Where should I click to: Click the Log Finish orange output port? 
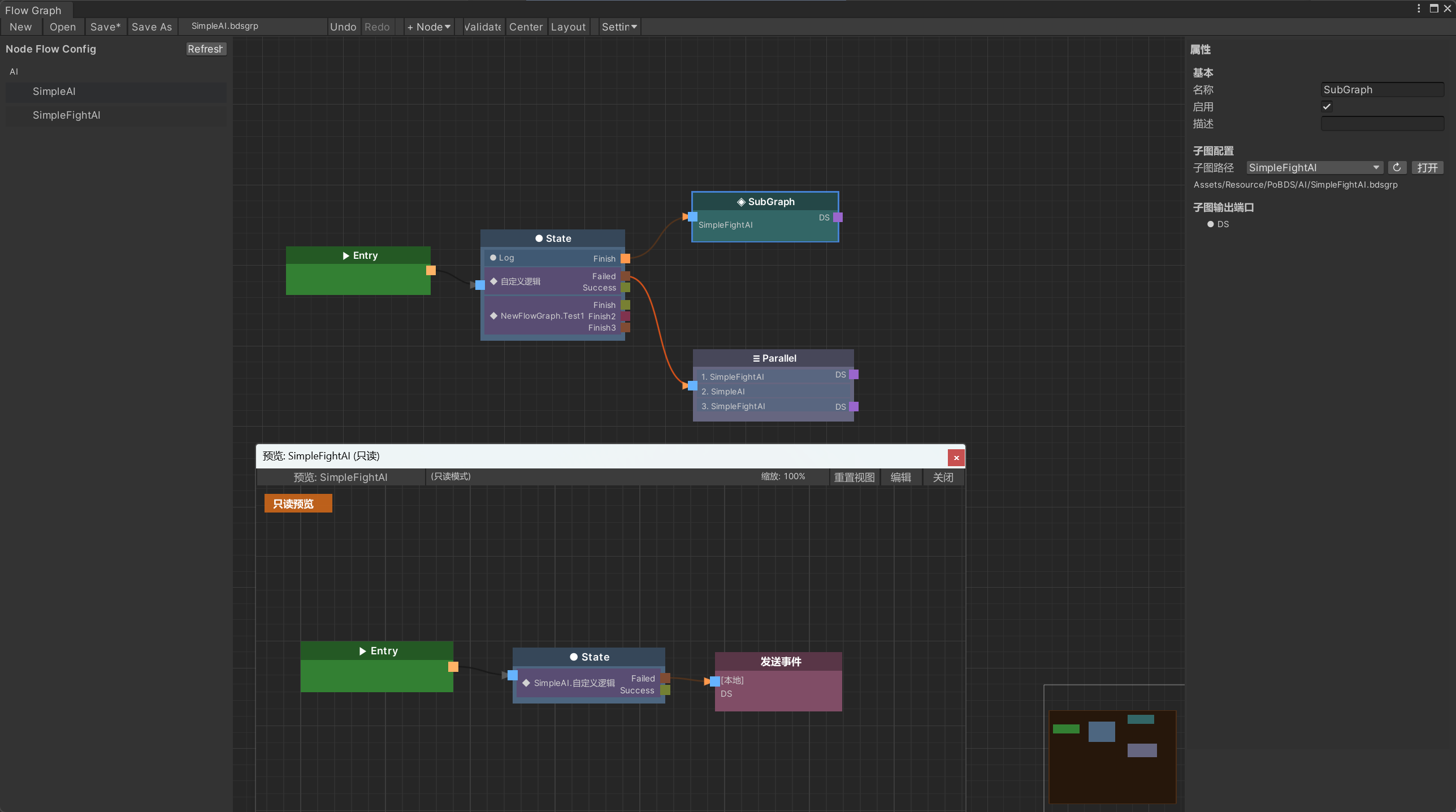pyautogui.click(x=625, y=259)
